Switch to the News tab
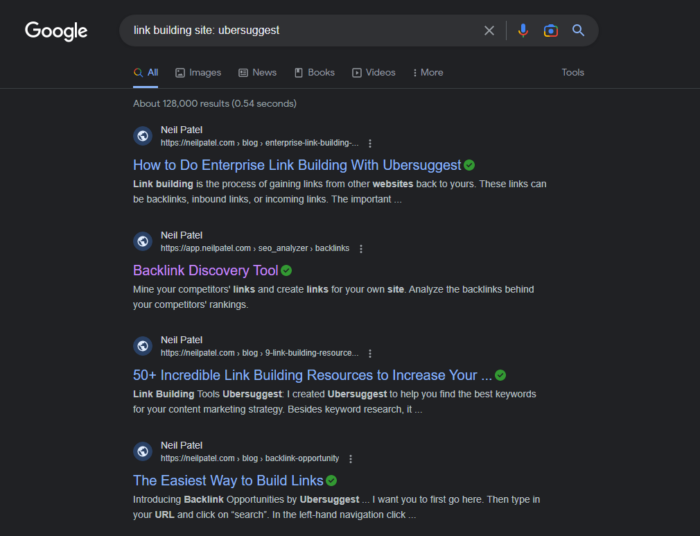Viewport: 700px width, 536px height. 258,72
